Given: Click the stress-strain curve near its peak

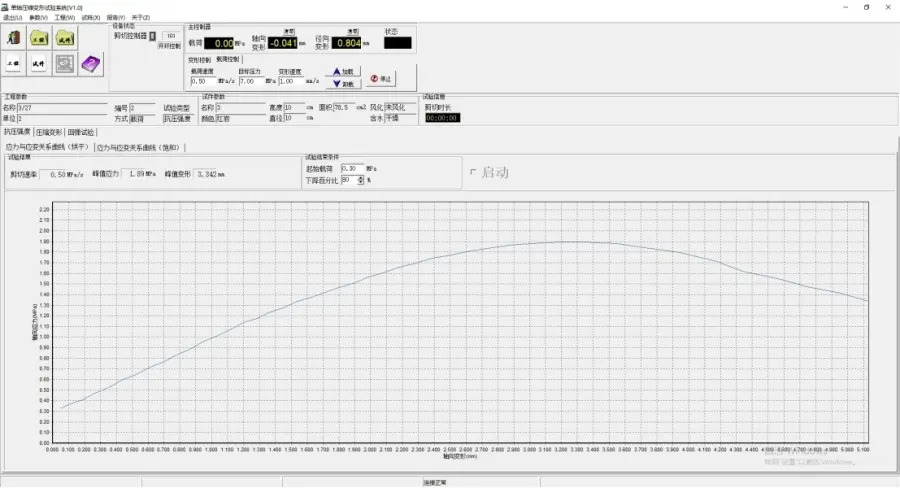Looking at the screenshot, I should pos(574,242).
